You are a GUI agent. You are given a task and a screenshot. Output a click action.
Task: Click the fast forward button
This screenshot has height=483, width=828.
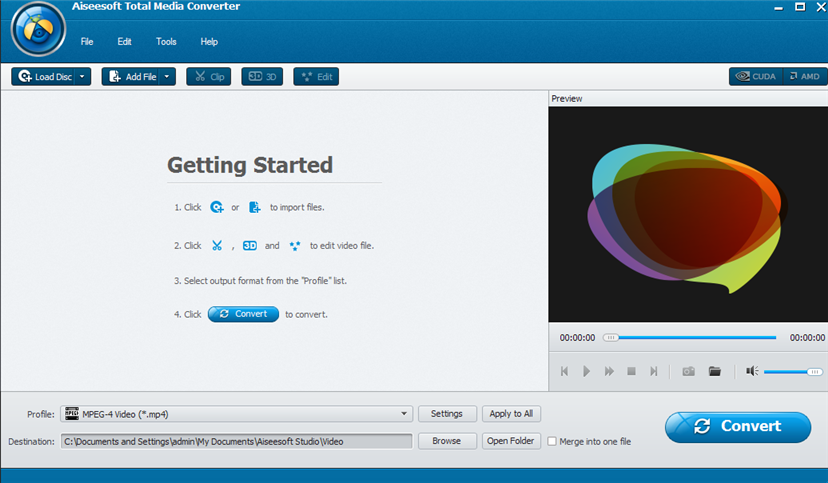pos(609,371)
